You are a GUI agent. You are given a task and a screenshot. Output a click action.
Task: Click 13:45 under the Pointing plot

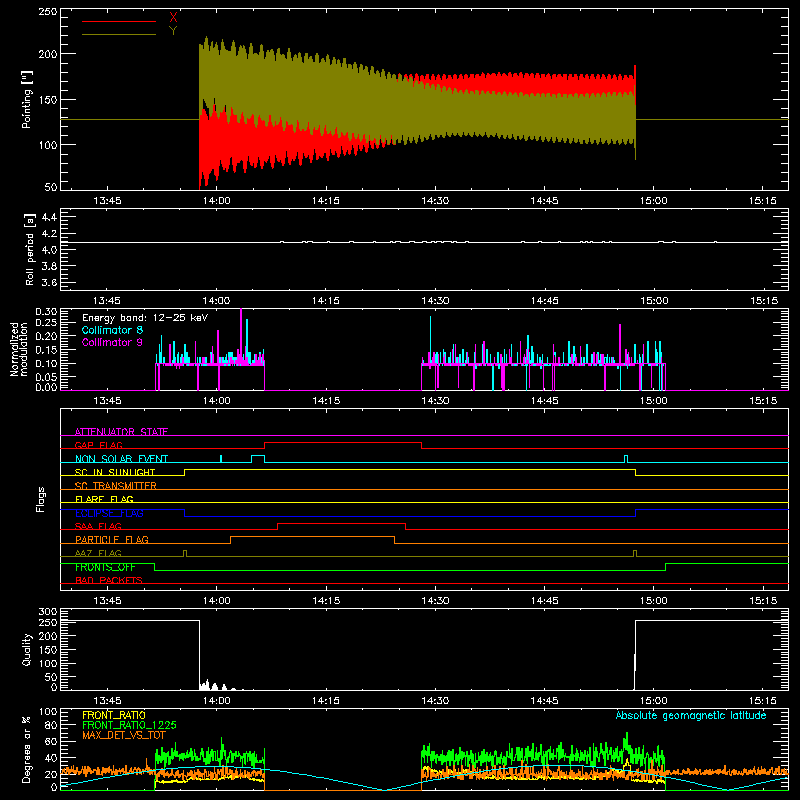tap(107, 201)
